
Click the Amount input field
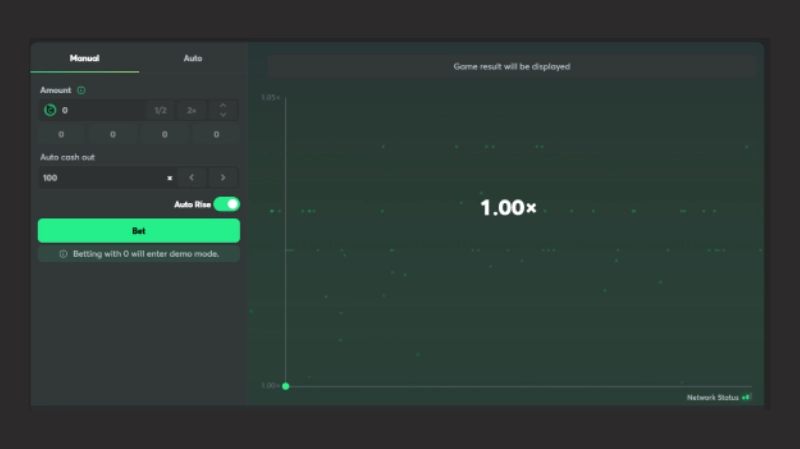(100, 110)
